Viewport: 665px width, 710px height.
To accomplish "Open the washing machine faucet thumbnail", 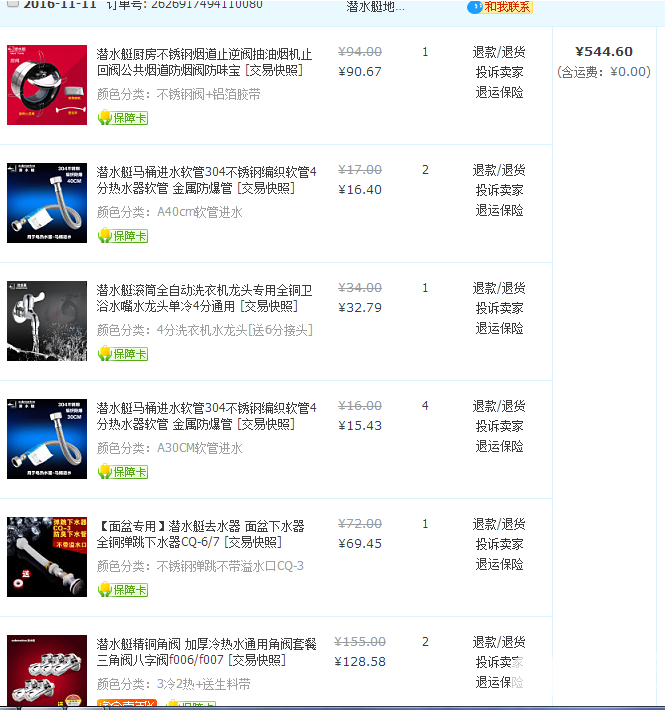I will click(x=47, y=321).
